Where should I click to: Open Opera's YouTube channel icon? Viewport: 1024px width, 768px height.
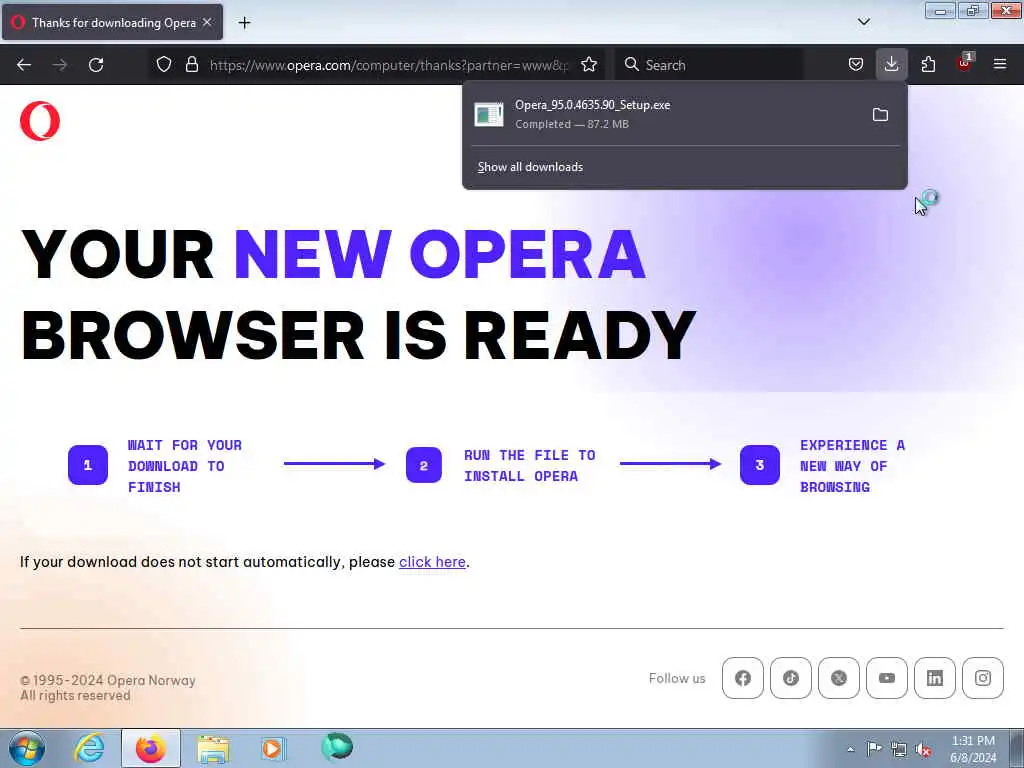pyautogui.click(x=887, y=678)
